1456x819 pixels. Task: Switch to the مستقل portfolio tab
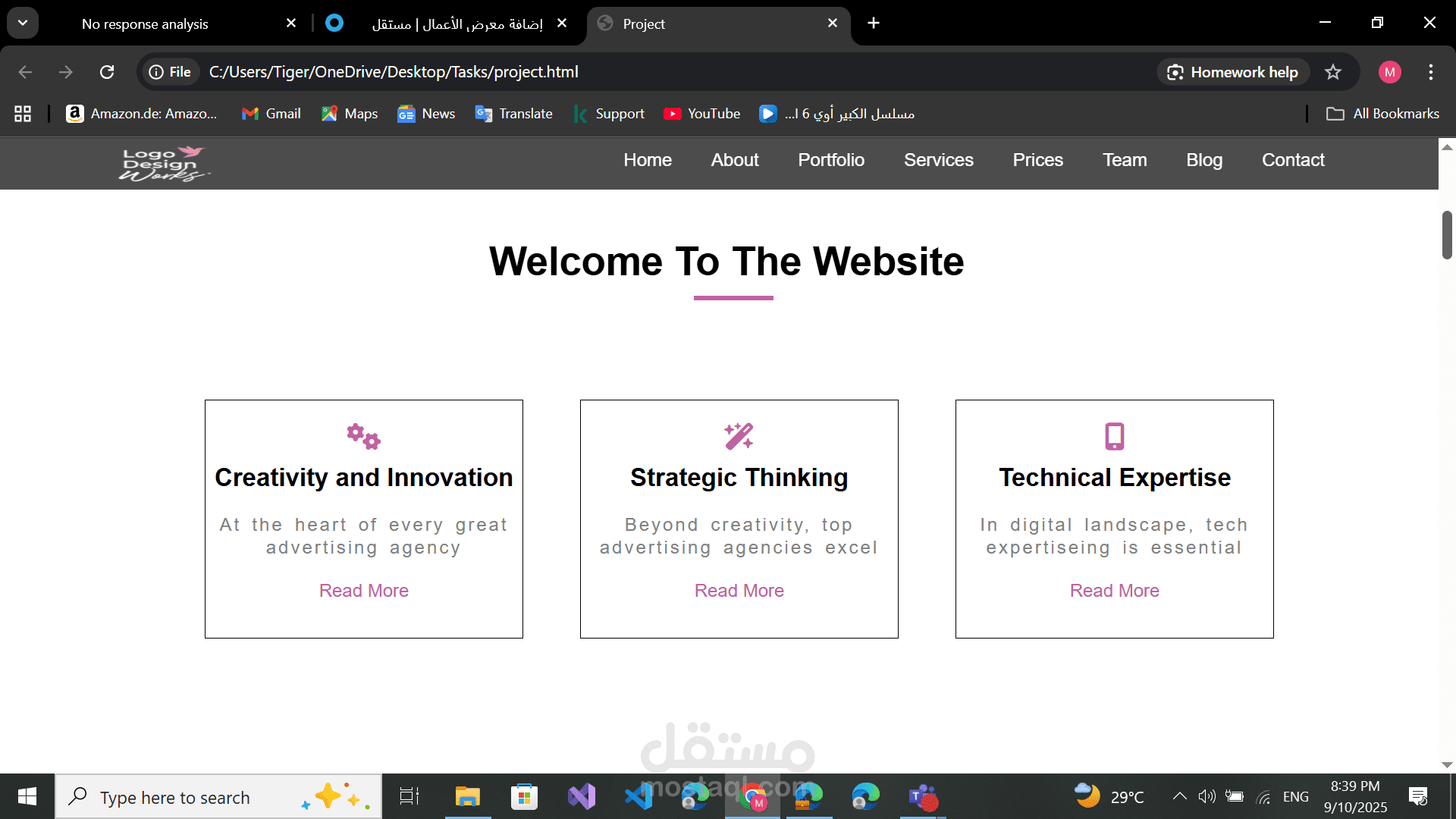pyautogui.click(x=457, y=24)
